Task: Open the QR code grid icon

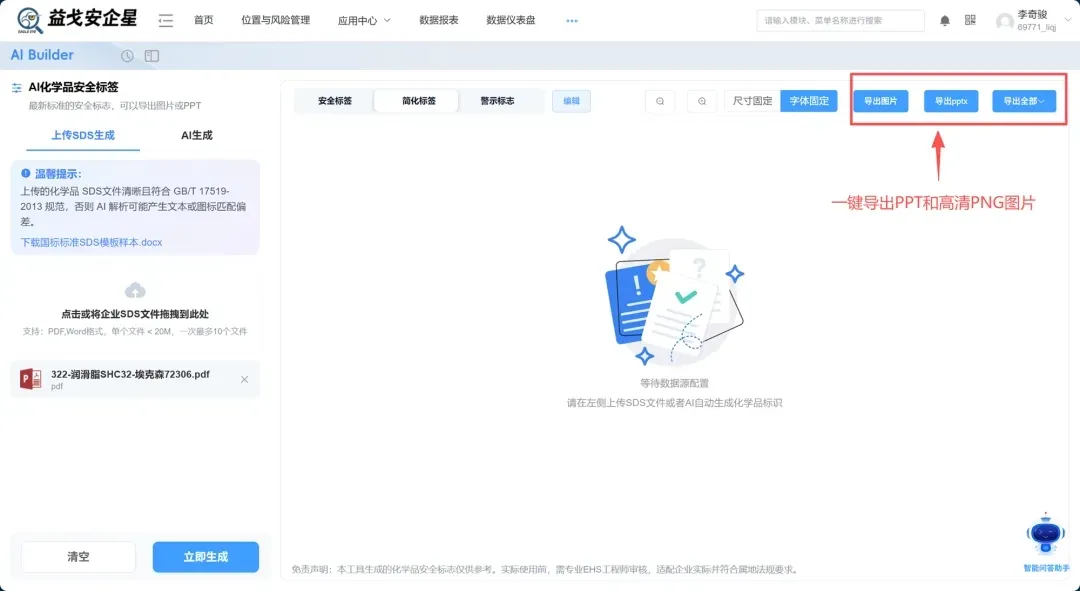Action: 970,20
